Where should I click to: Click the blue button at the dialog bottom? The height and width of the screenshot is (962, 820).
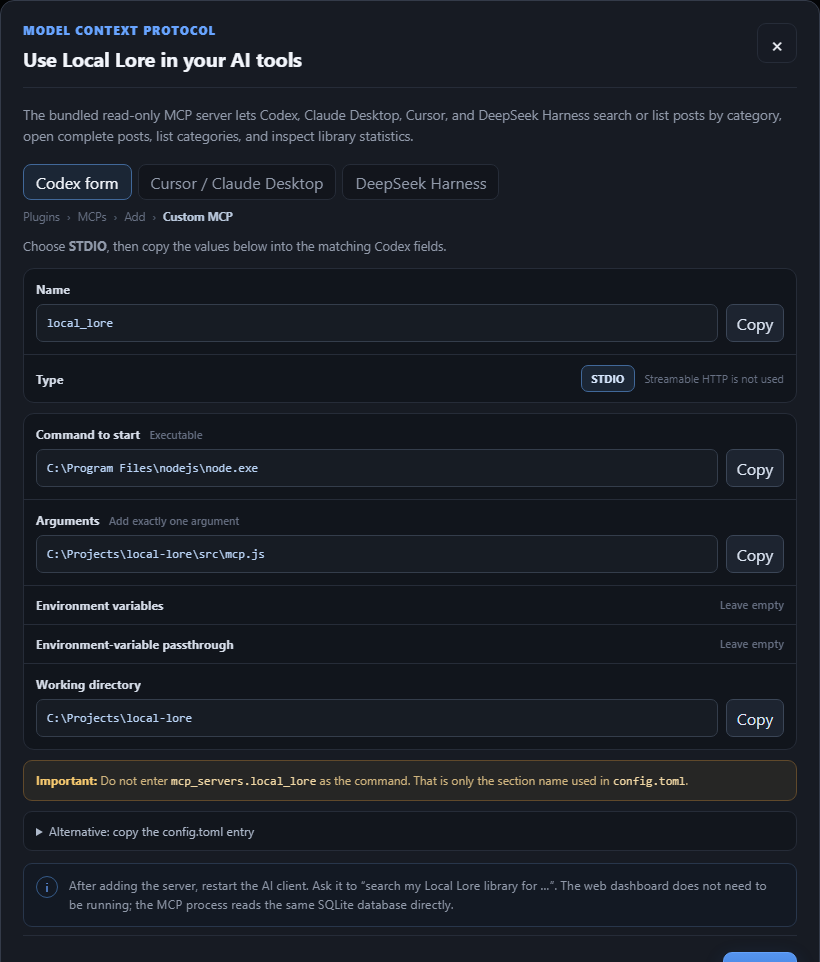click(759, 957)
